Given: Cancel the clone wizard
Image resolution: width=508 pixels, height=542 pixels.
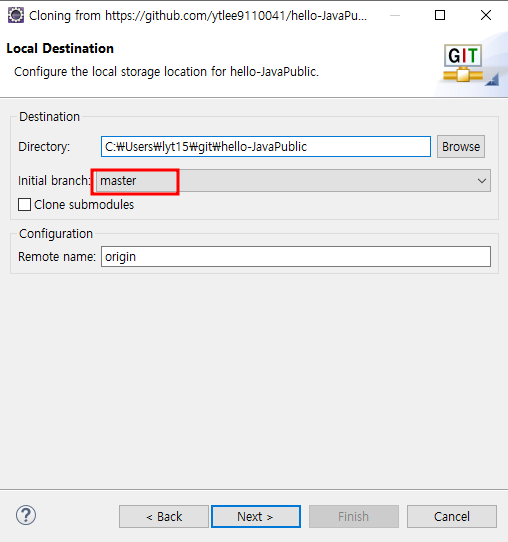Looking at the screenshot, I should pos(452,516).
